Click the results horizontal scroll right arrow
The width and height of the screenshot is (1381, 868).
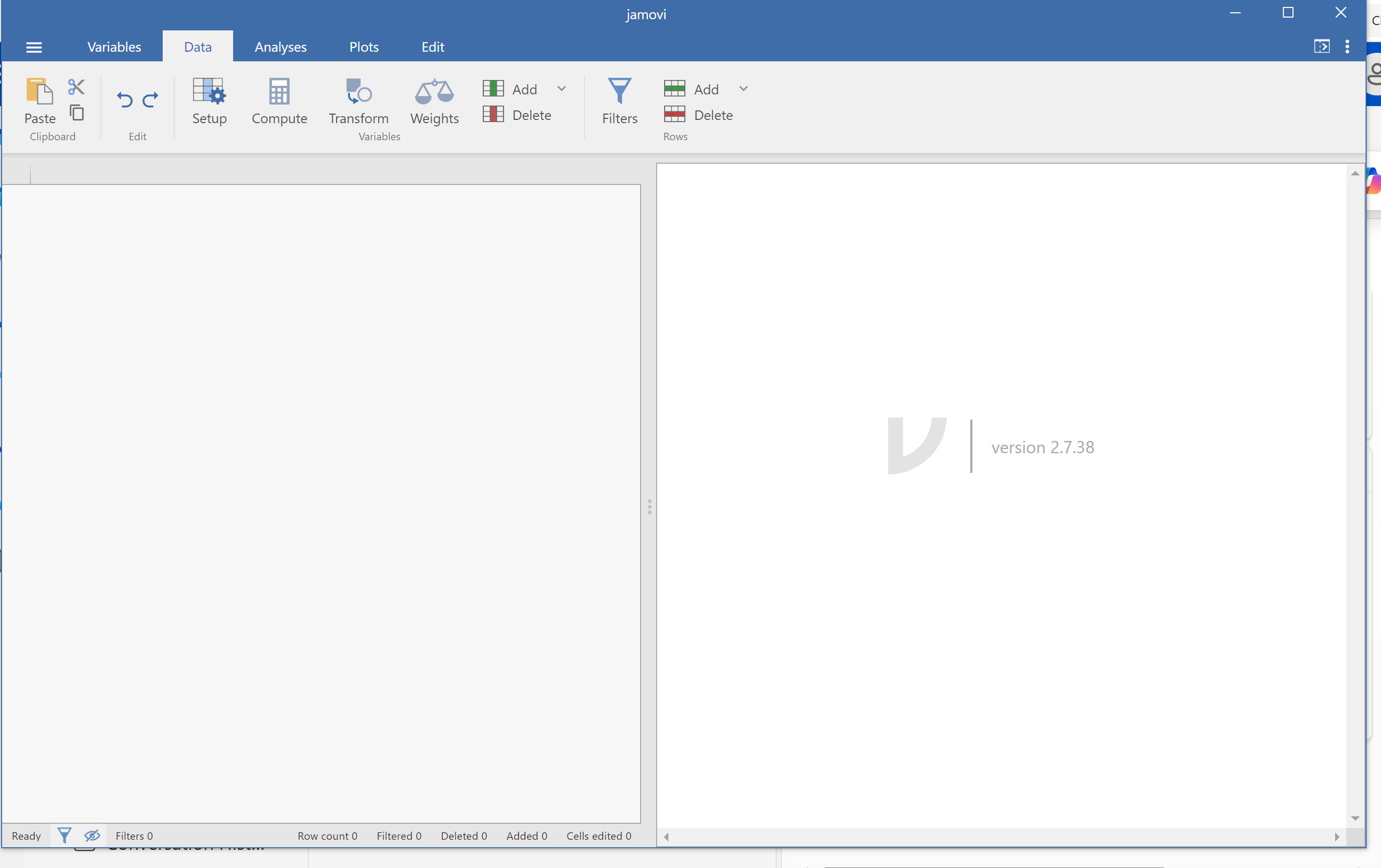pos(1337,837)
